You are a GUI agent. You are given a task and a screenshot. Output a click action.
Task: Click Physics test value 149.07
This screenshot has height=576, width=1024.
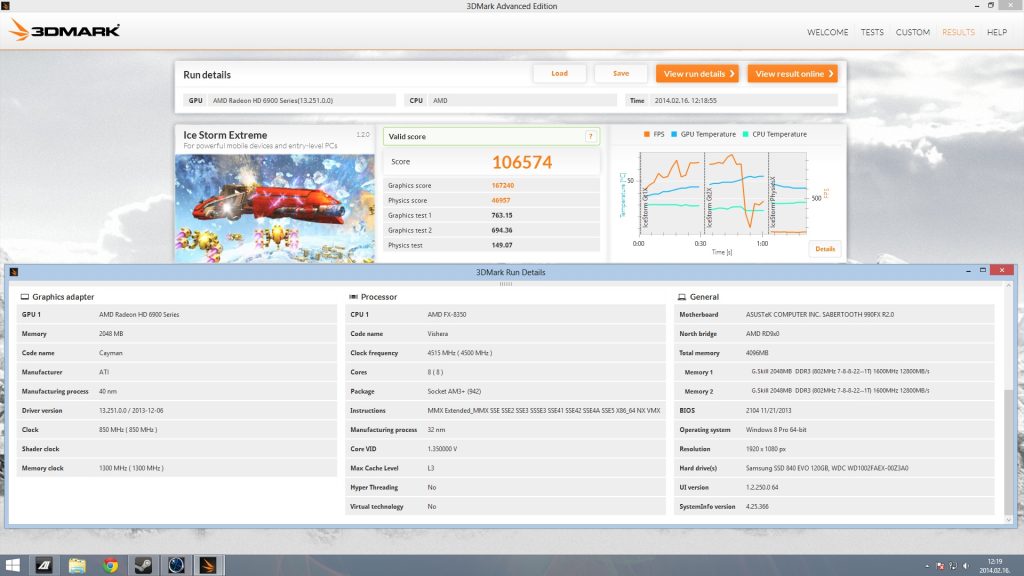click(x=502, y=246)
